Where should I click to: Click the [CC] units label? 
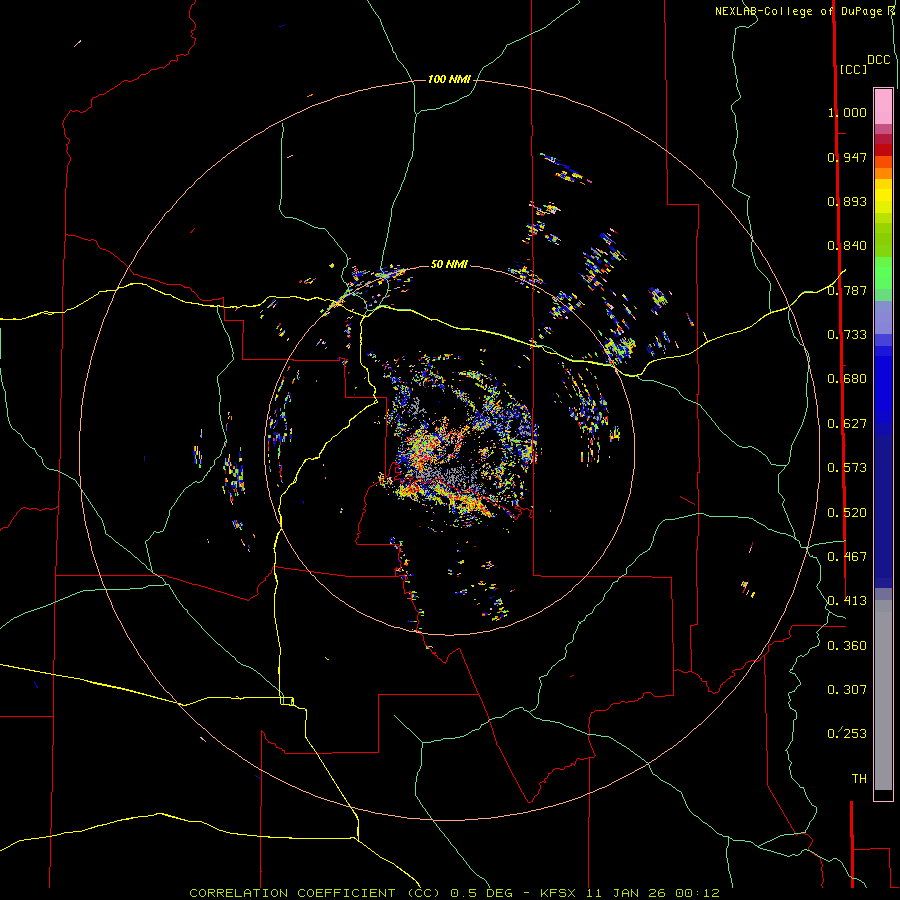click(x=853, y=69)
